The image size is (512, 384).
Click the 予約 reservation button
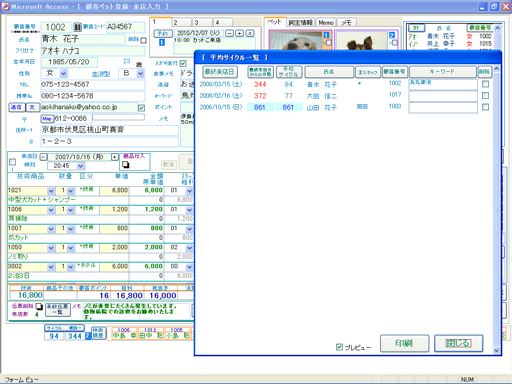coord(163,33)
